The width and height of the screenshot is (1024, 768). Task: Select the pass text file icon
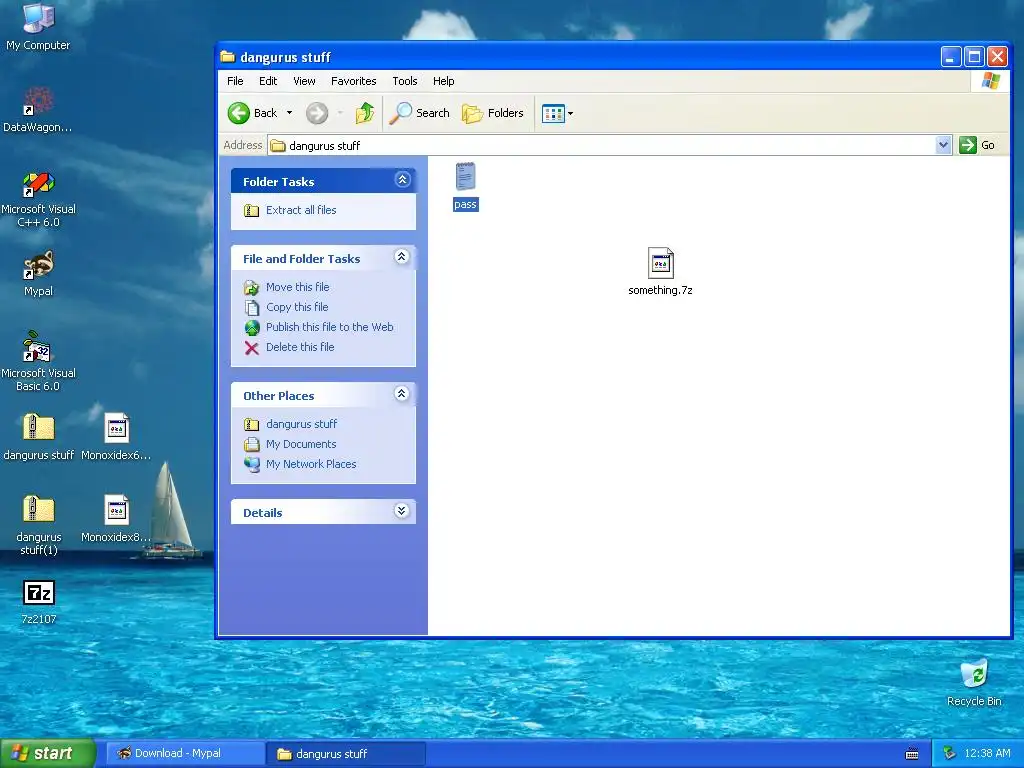(x=465, y=176)
